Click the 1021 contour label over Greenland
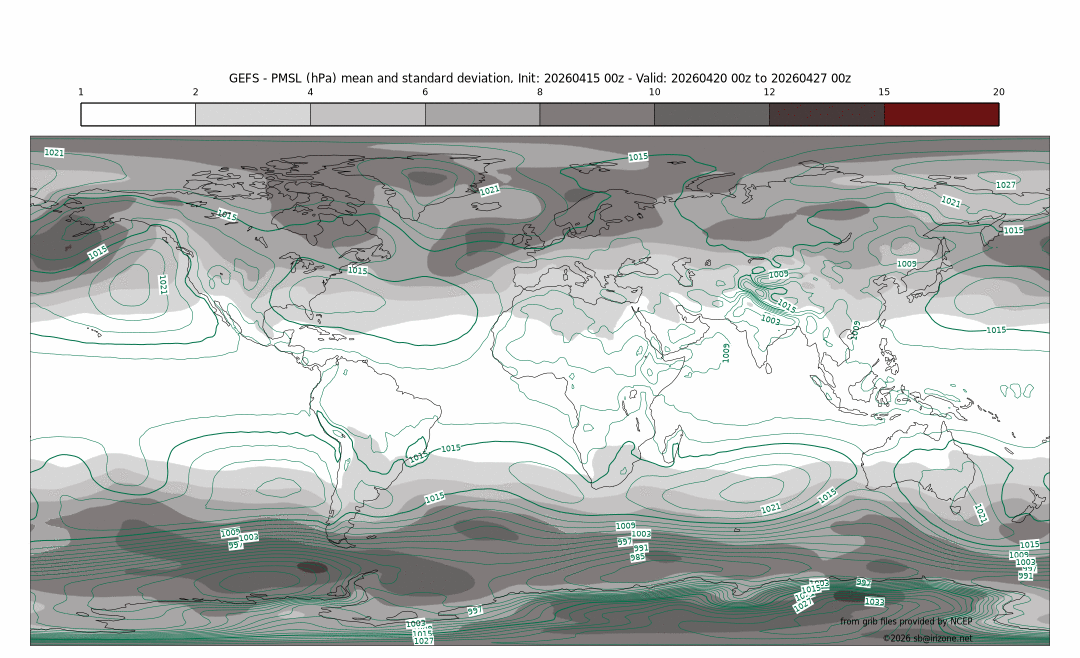This screenshot has width=1080, height=658. tap(489, 190)
